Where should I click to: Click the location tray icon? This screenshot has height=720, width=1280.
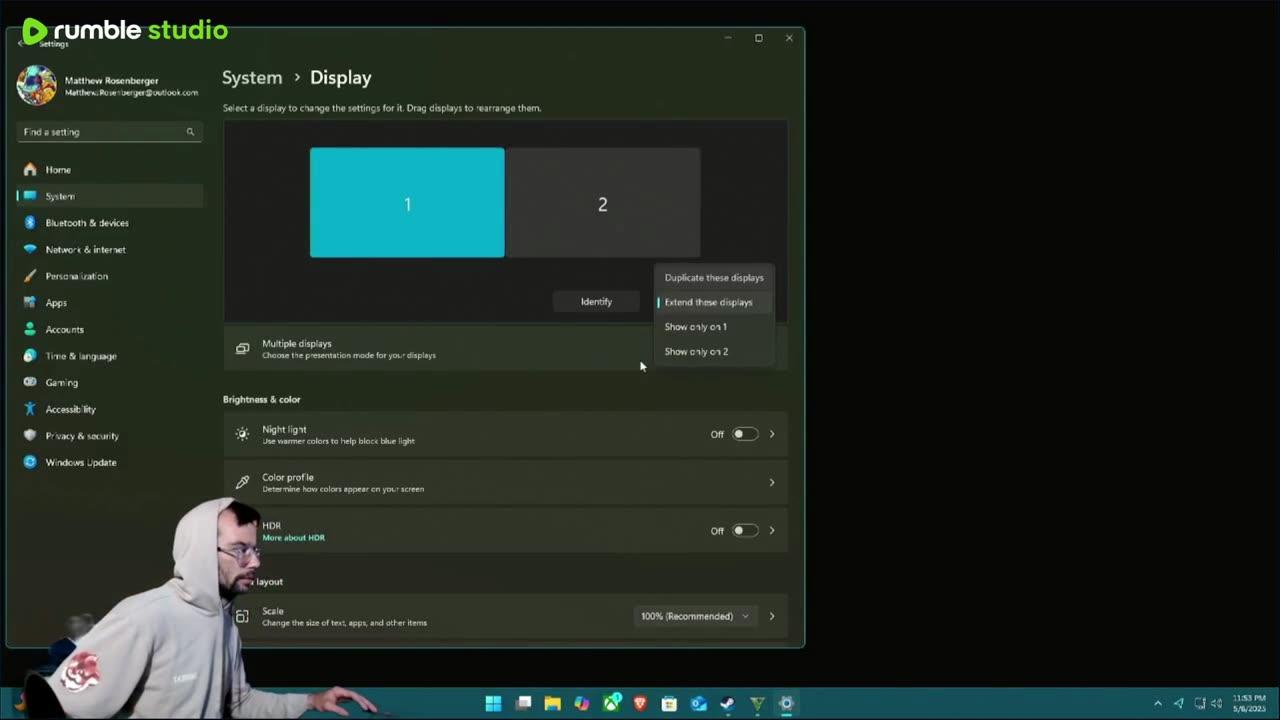pyautogui.click(x=1179, y=704)
